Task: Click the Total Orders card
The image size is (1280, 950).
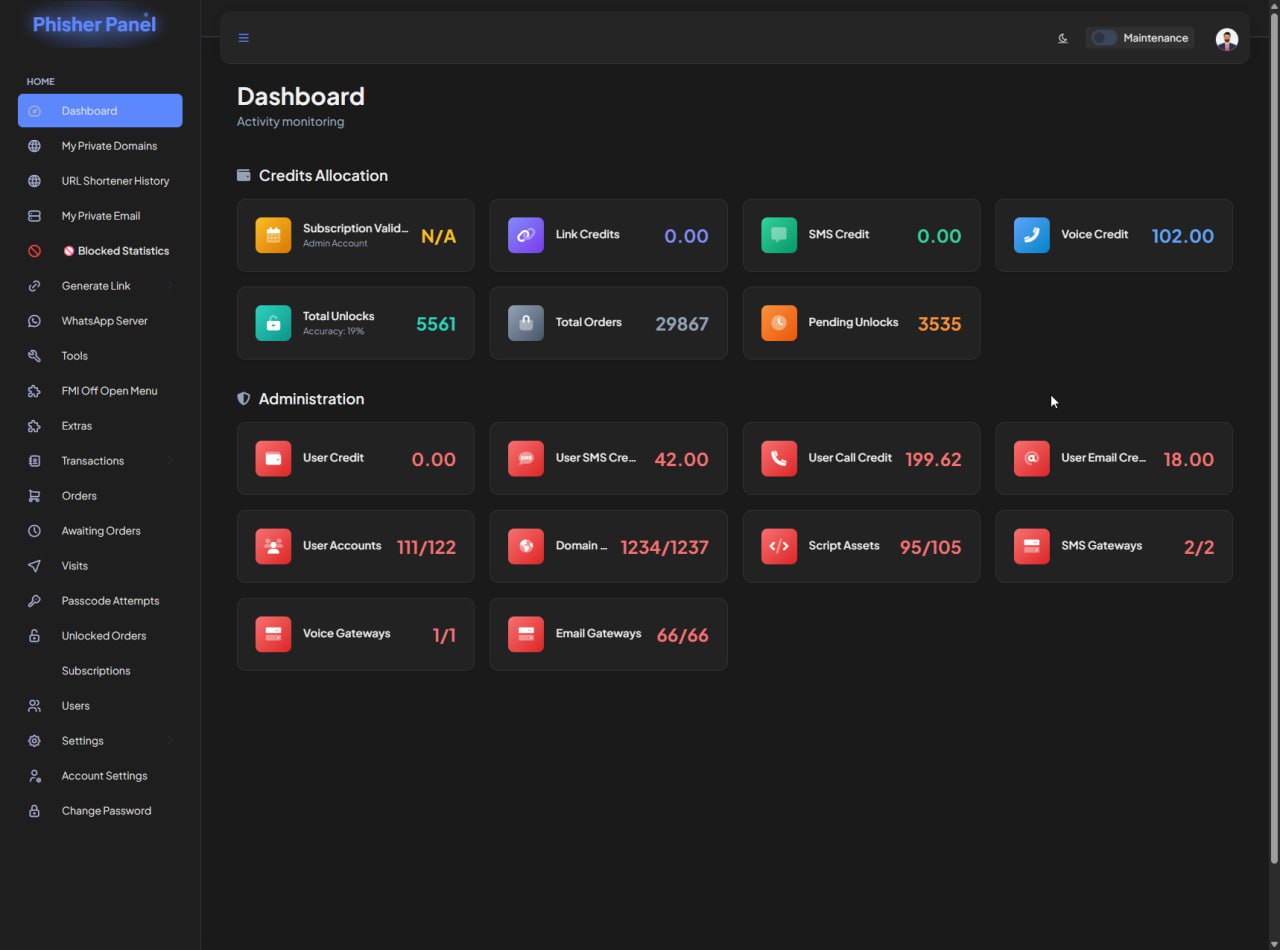Action: click(608, 323)
